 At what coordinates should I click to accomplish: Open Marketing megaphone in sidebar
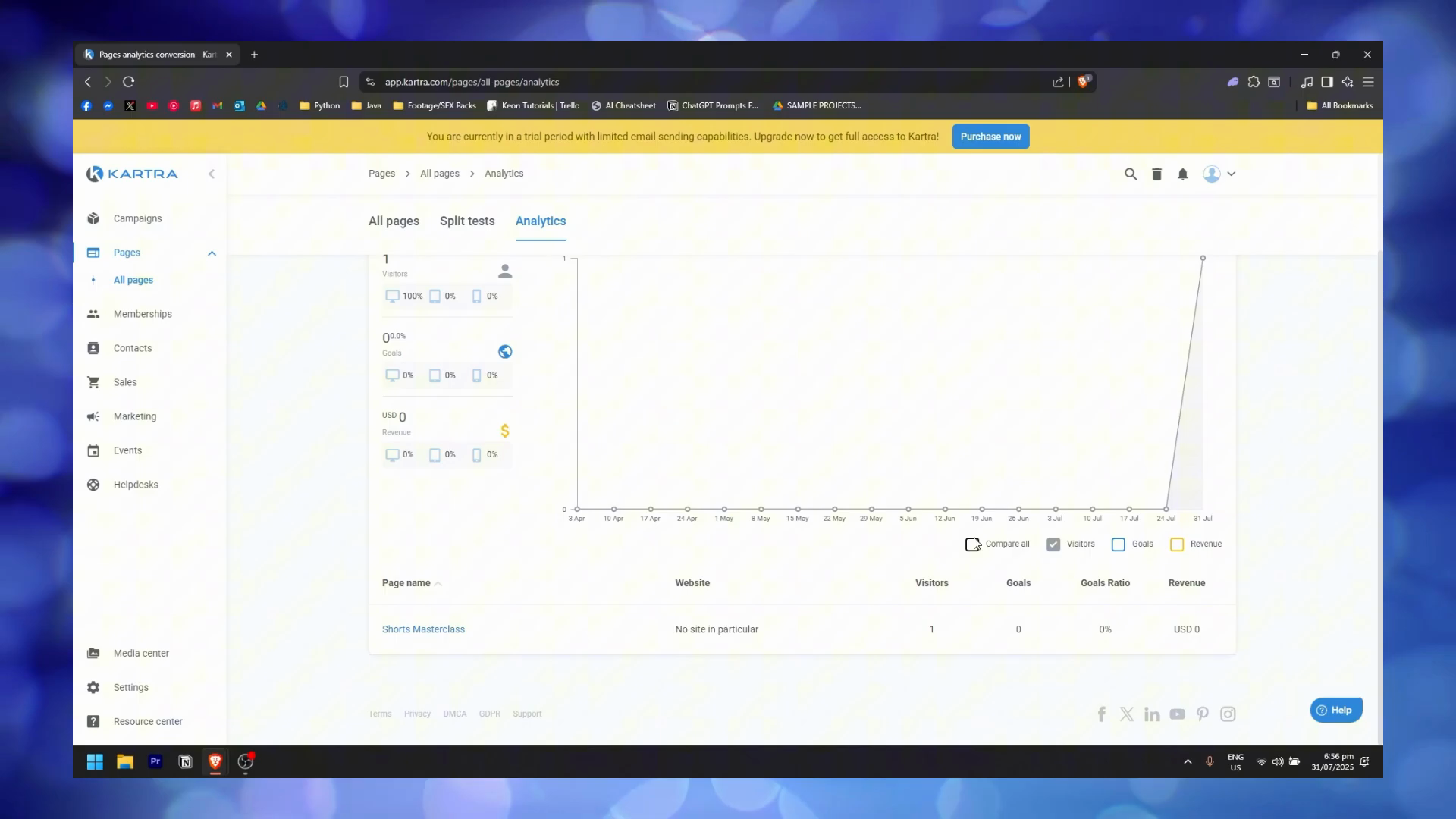(x=93, y=416)
